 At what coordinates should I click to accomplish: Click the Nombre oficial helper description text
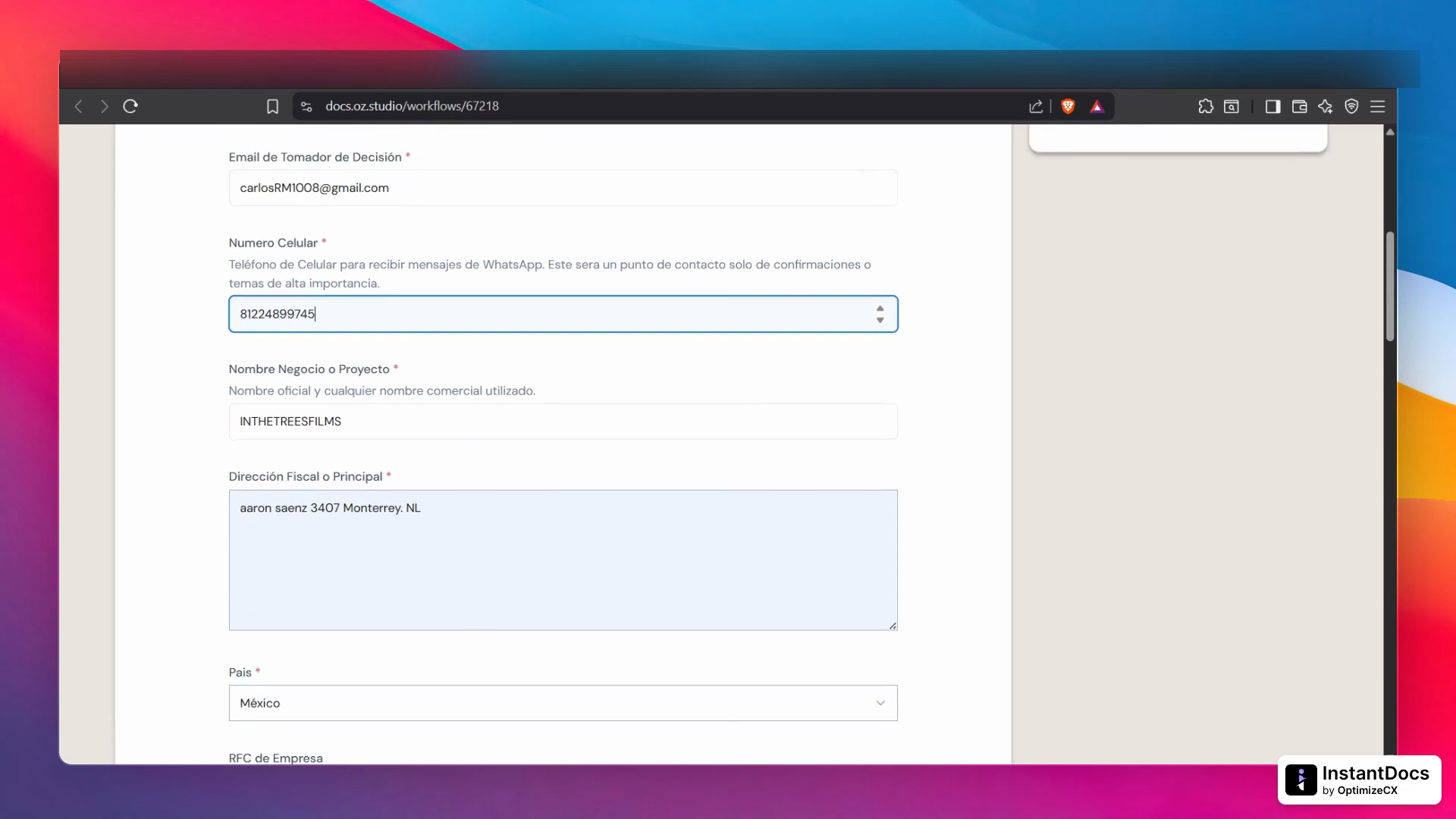tap(381, 391)
